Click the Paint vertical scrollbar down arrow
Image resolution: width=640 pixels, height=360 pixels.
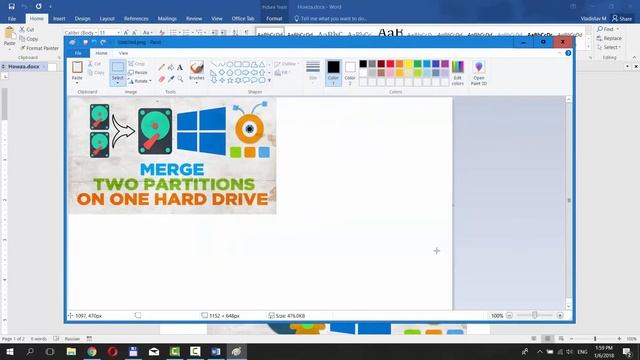point(569,307)
